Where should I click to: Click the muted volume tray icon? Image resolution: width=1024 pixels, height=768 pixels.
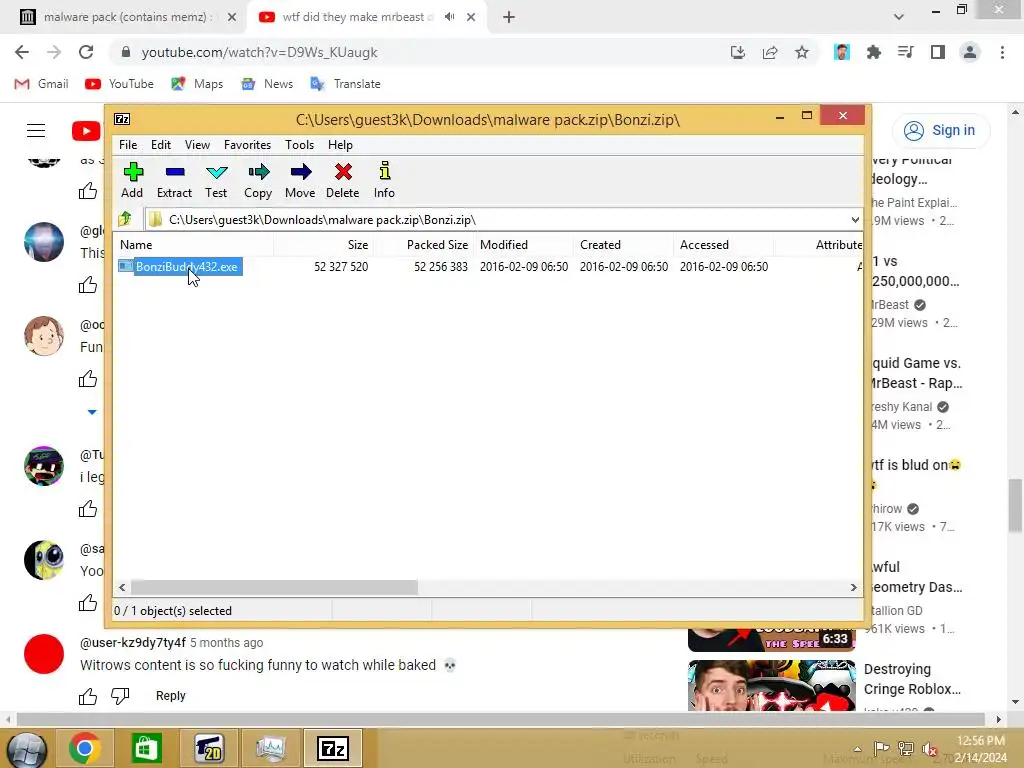929,748
